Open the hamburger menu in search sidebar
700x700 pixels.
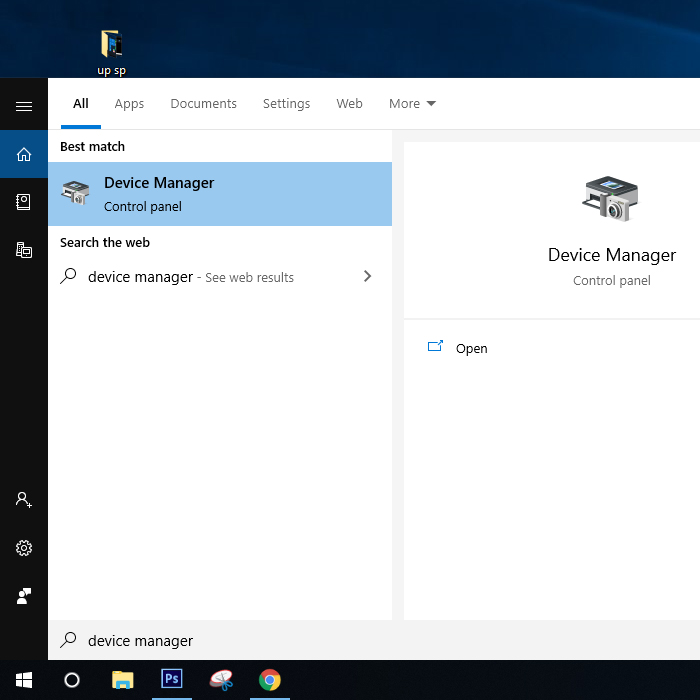24,106
